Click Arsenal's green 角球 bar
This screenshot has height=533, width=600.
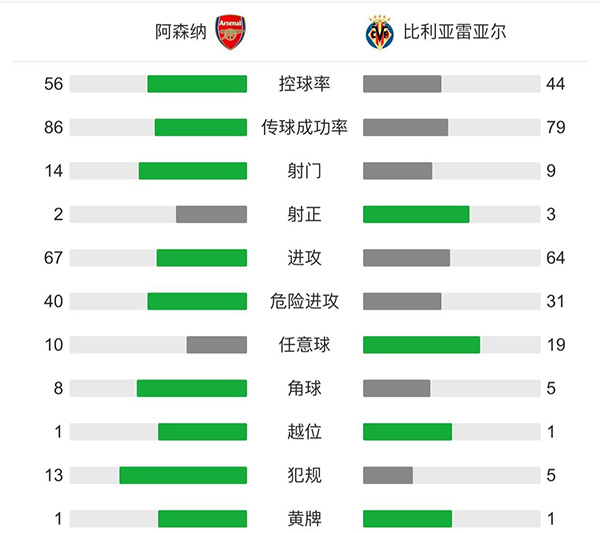tap(191, 388)
